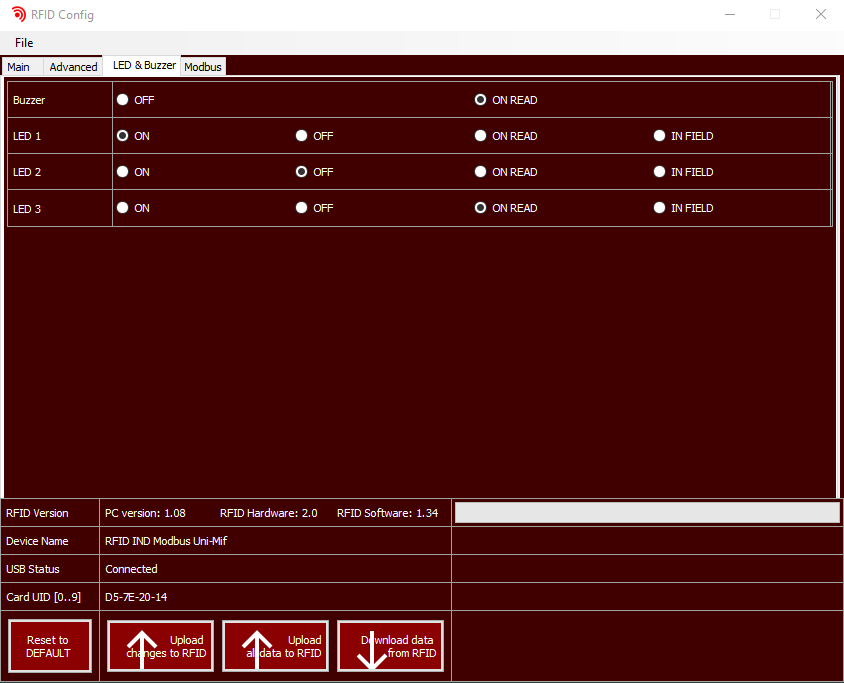This screenshot has height=683, width=844.
Task: Close the RFID Config window
Action: tap(820, 15)
